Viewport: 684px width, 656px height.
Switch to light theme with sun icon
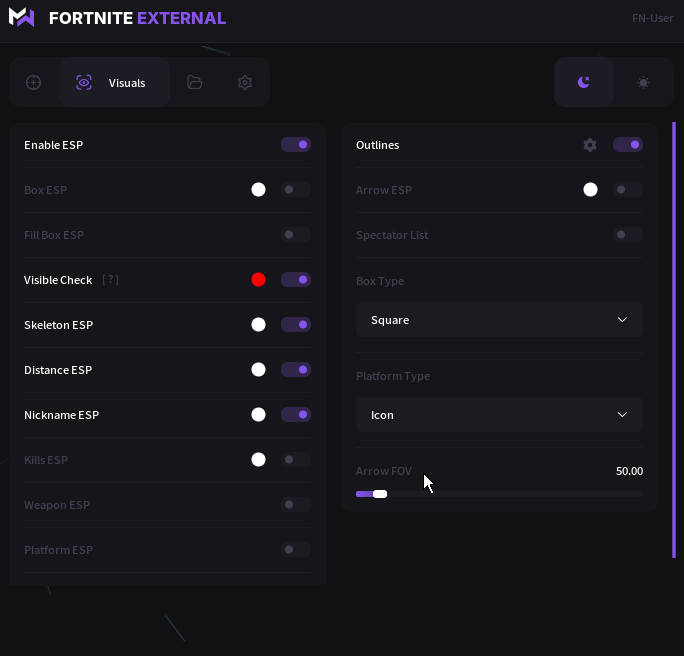(x=643, y=82)
